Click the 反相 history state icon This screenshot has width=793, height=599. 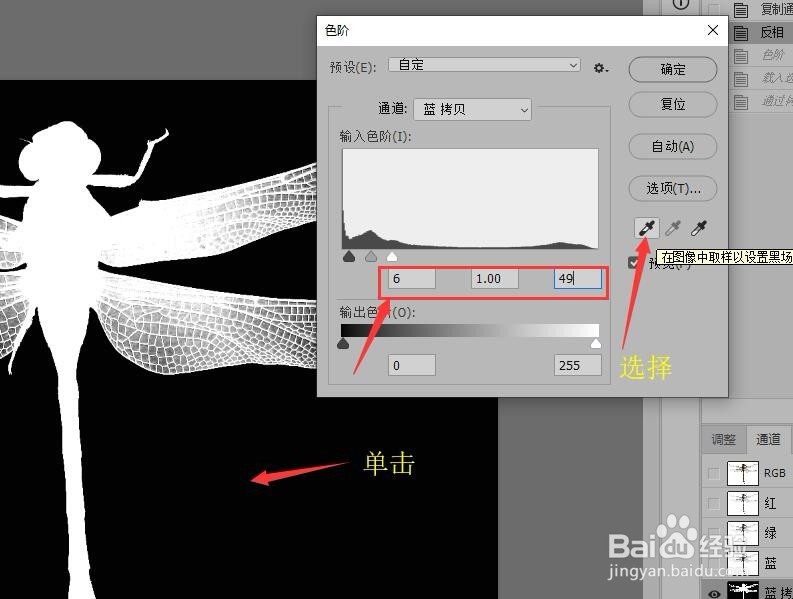[741, 33]
